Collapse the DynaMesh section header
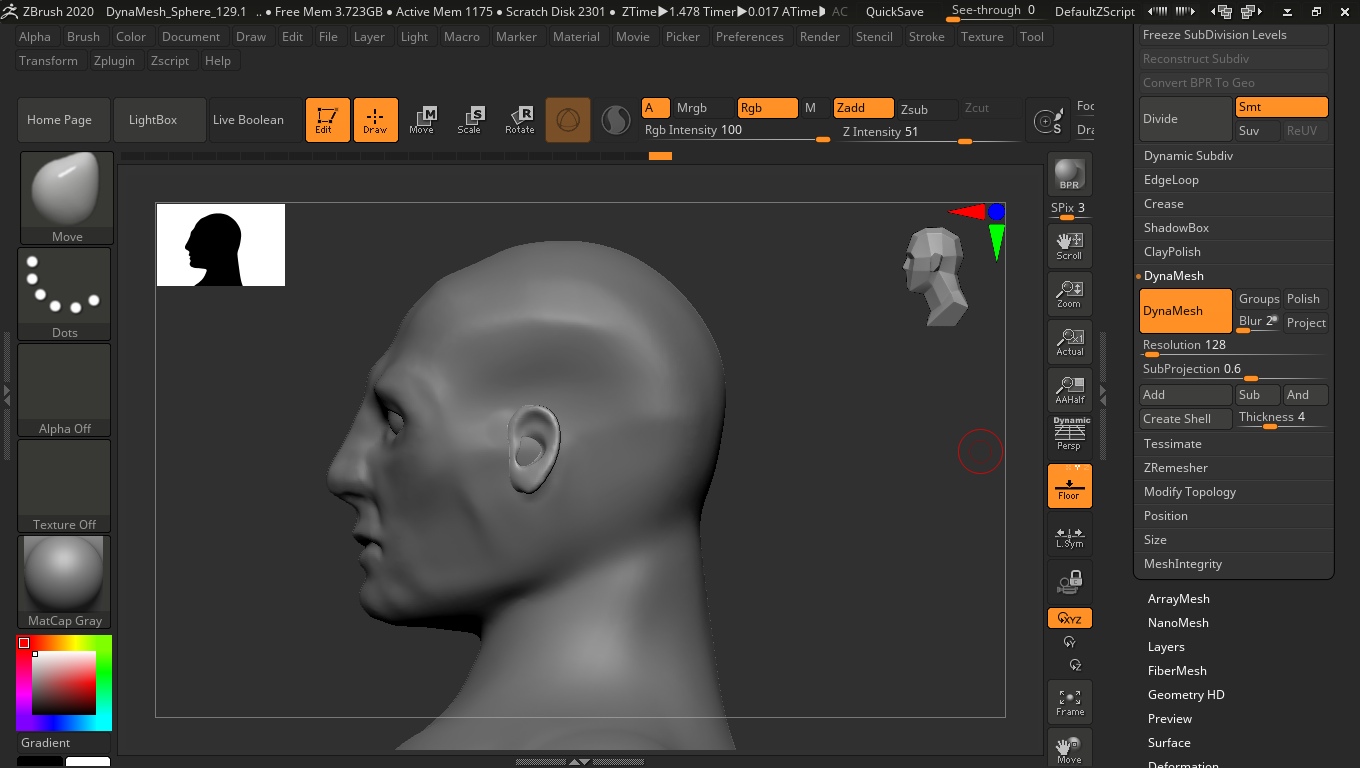This screenshot has height=768, width=1360. pyautogui.click(x=1174, y=276)
